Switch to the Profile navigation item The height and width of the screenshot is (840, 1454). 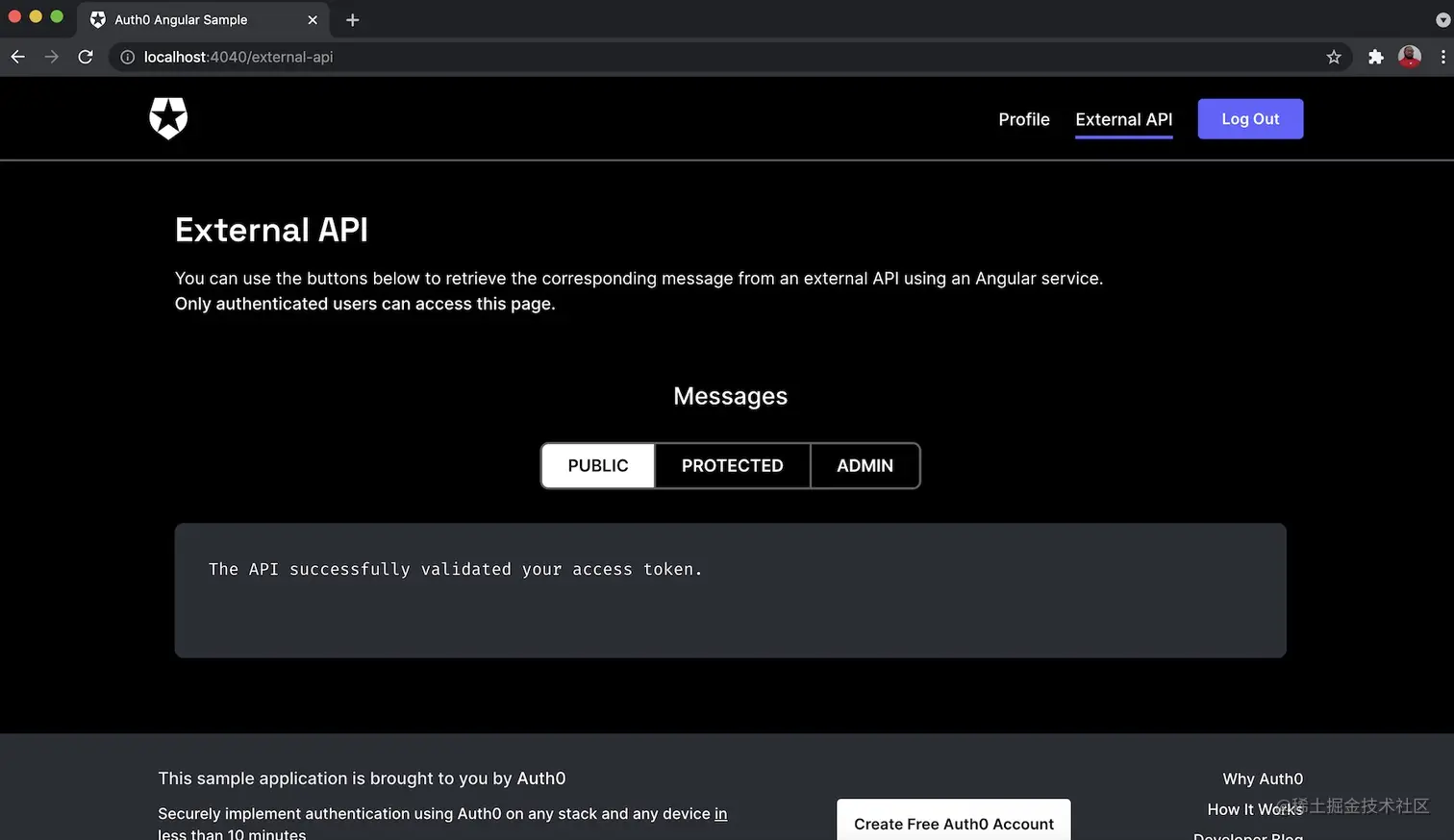1023,119
